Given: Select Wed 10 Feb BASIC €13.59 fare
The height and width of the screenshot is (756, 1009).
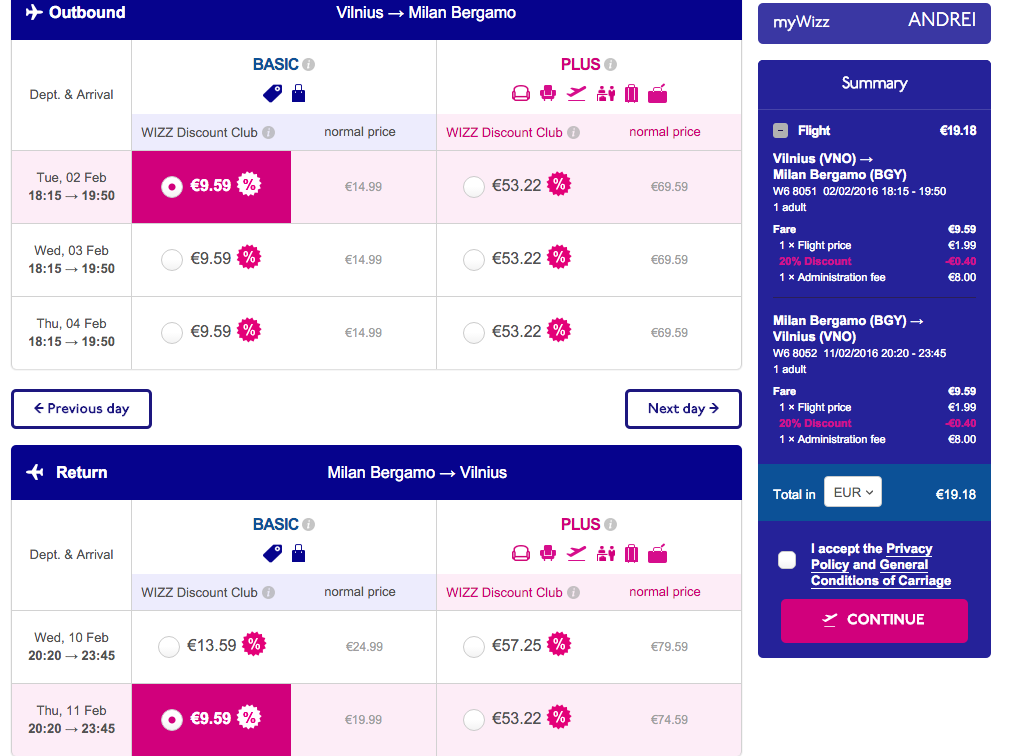Looking at the screenshot, I should [170, 647].
